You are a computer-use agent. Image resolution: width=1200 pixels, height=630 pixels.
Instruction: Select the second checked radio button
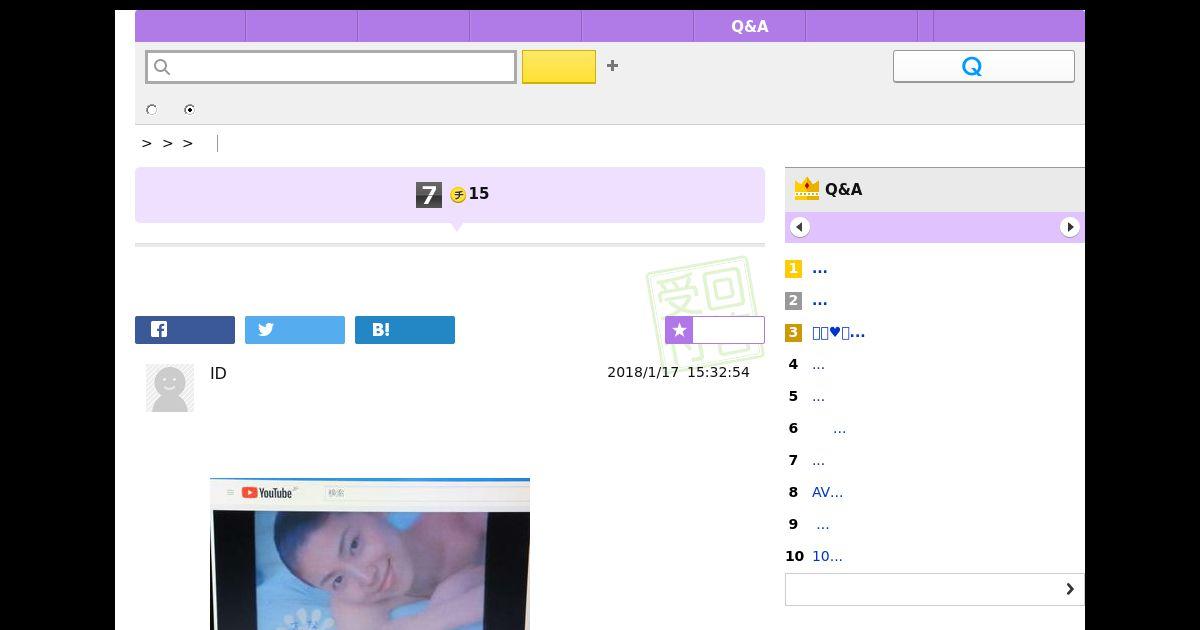[x=189, y=110]
